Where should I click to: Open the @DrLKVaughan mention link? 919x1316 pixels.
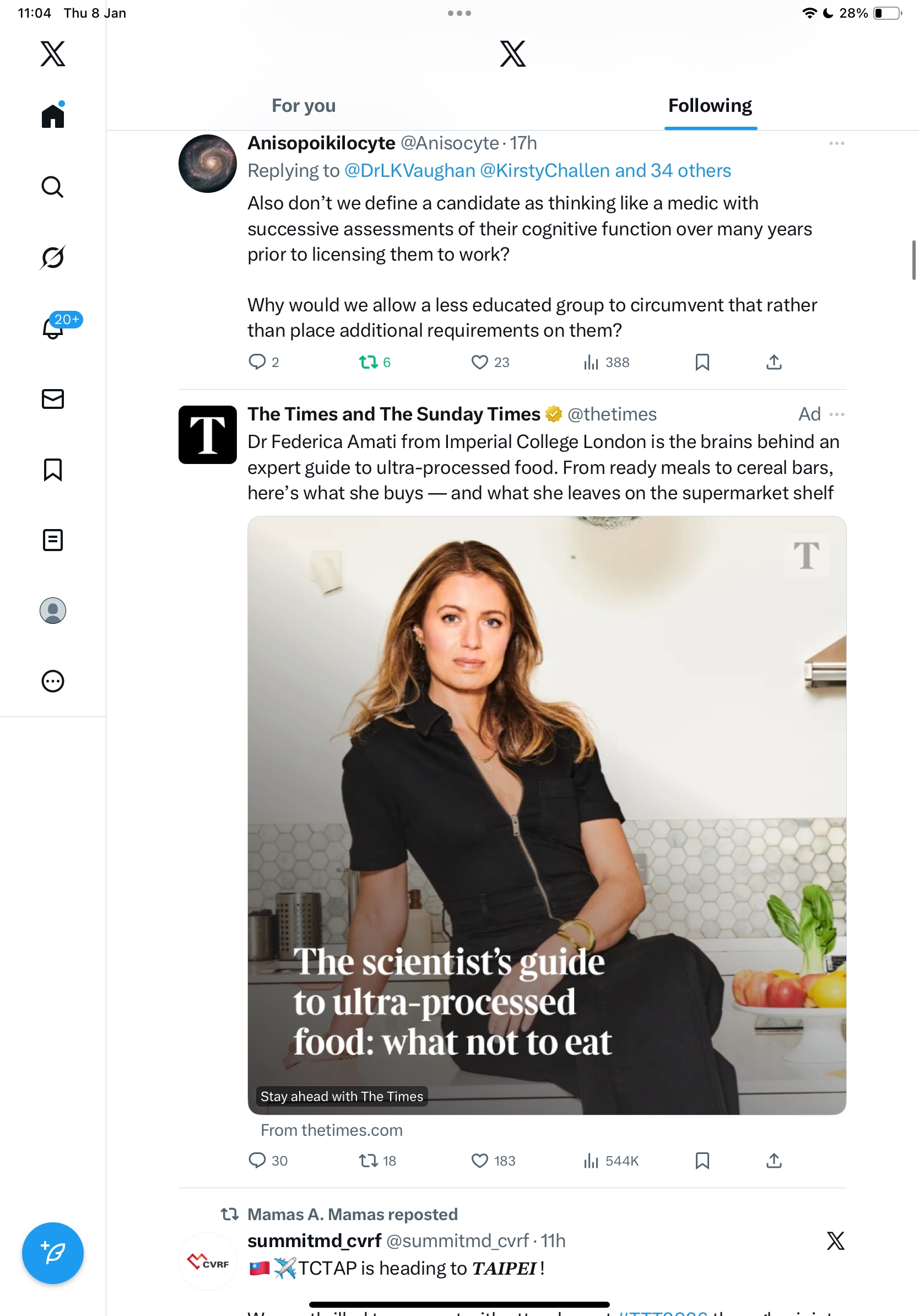(410, 171)
